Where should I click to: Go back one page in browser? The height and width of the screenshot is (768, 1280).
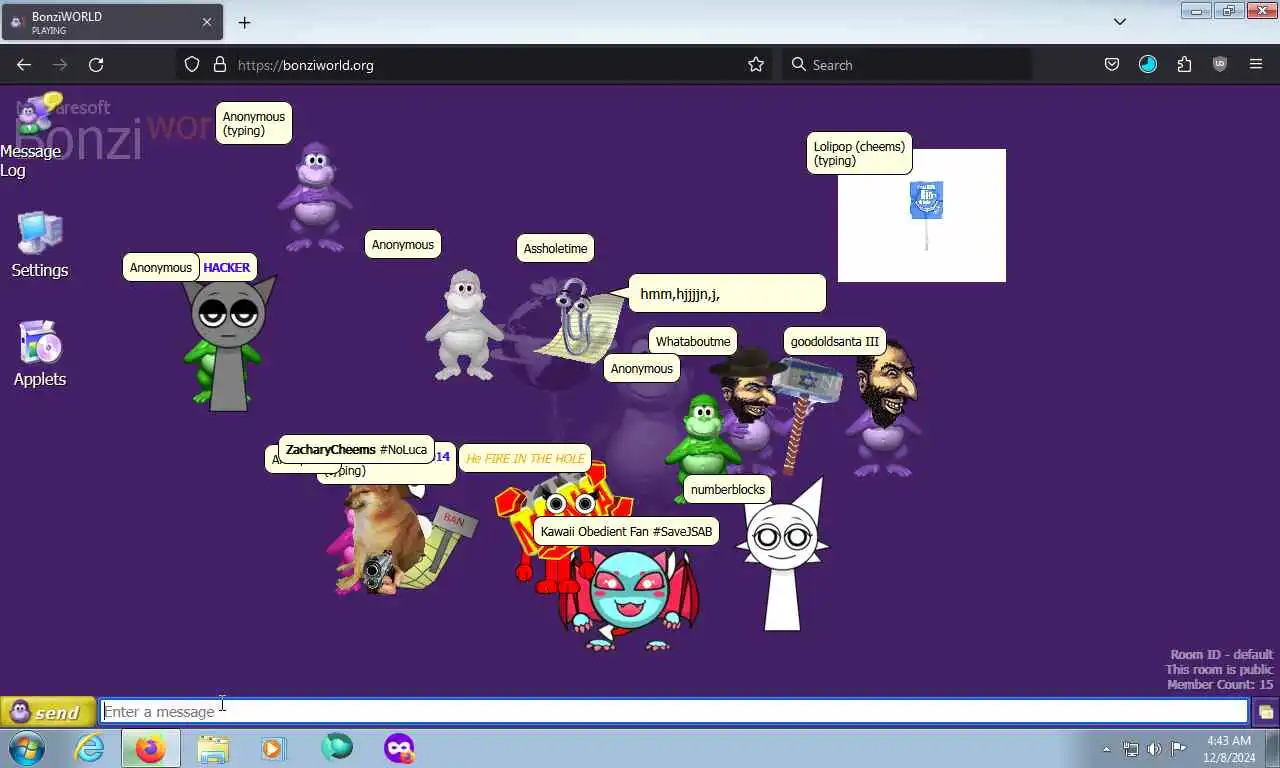click(24, 64)
